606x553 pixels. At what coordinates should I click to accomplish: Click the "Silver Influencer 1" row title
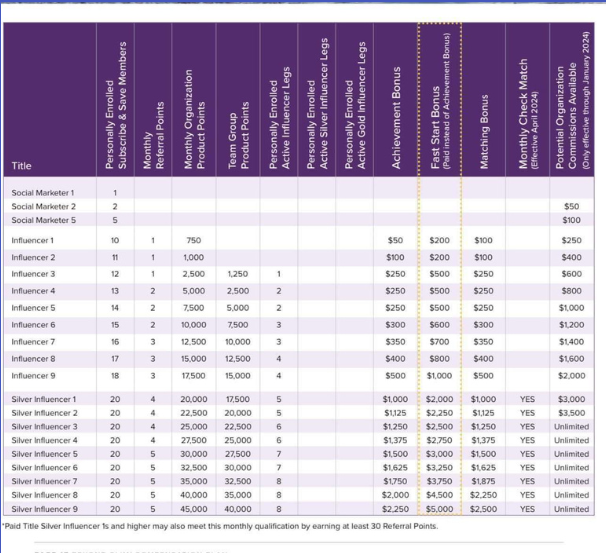[44, 399]
